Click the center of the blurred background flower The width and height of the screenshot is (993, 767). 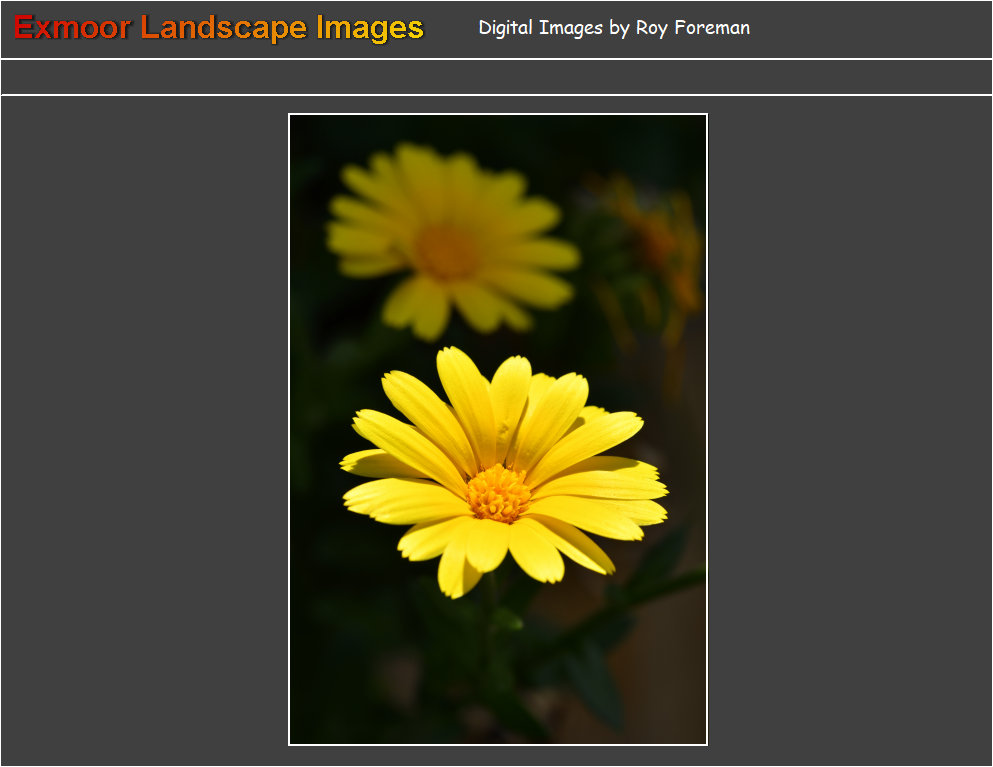(445, 251)
